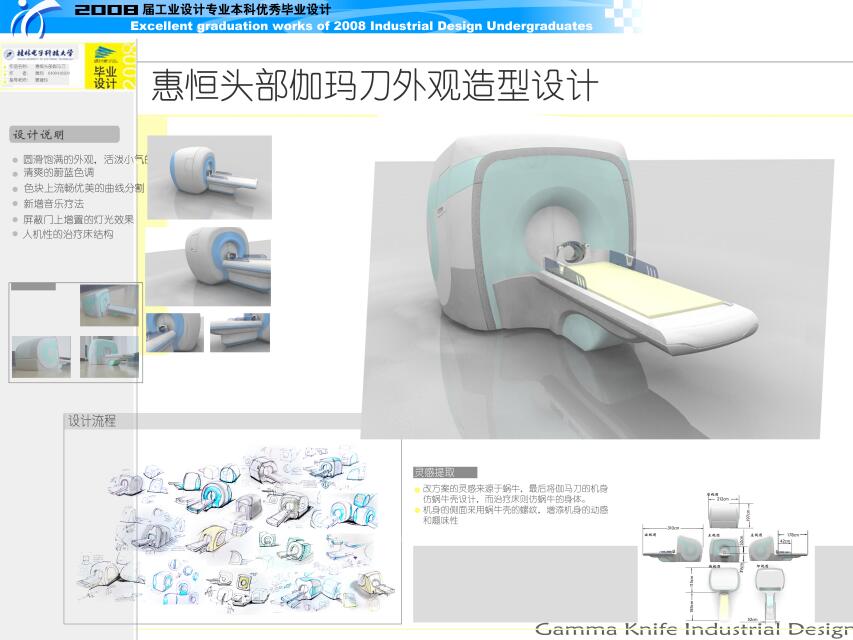The height and width of the screenshot is (640, 853).
Task: Open small close-up render thumbnail of machine bore
Action: [175, 333]
